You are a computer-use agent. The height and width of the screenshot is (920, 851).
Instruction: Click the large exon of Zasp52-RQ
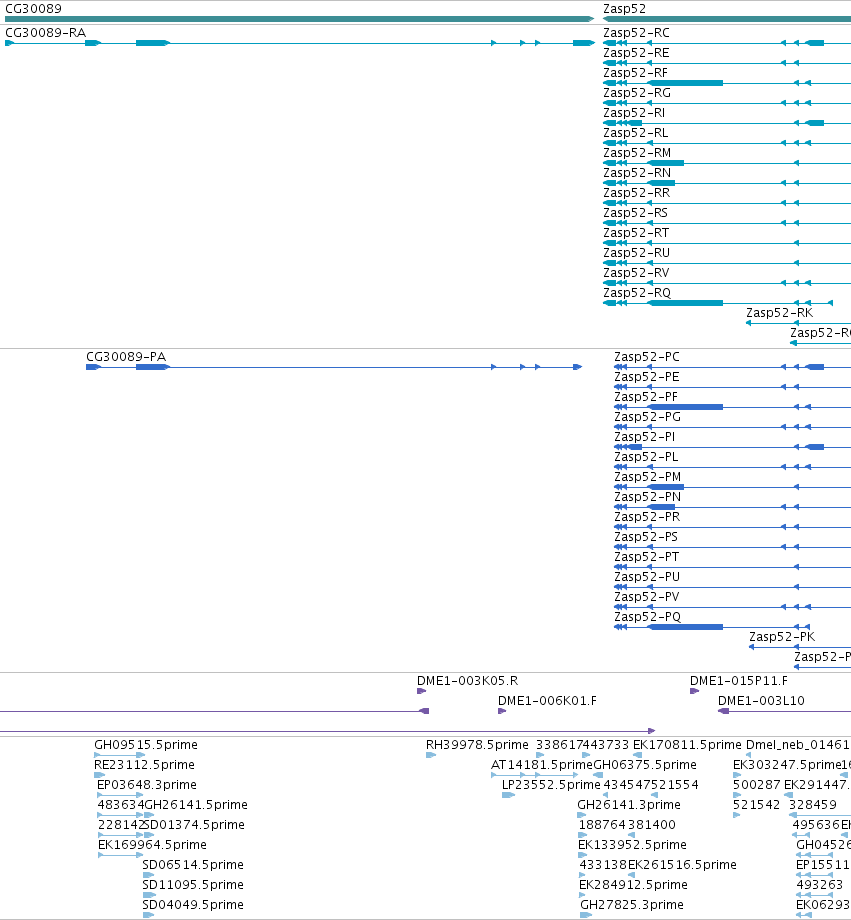click(x=685, y=303)
